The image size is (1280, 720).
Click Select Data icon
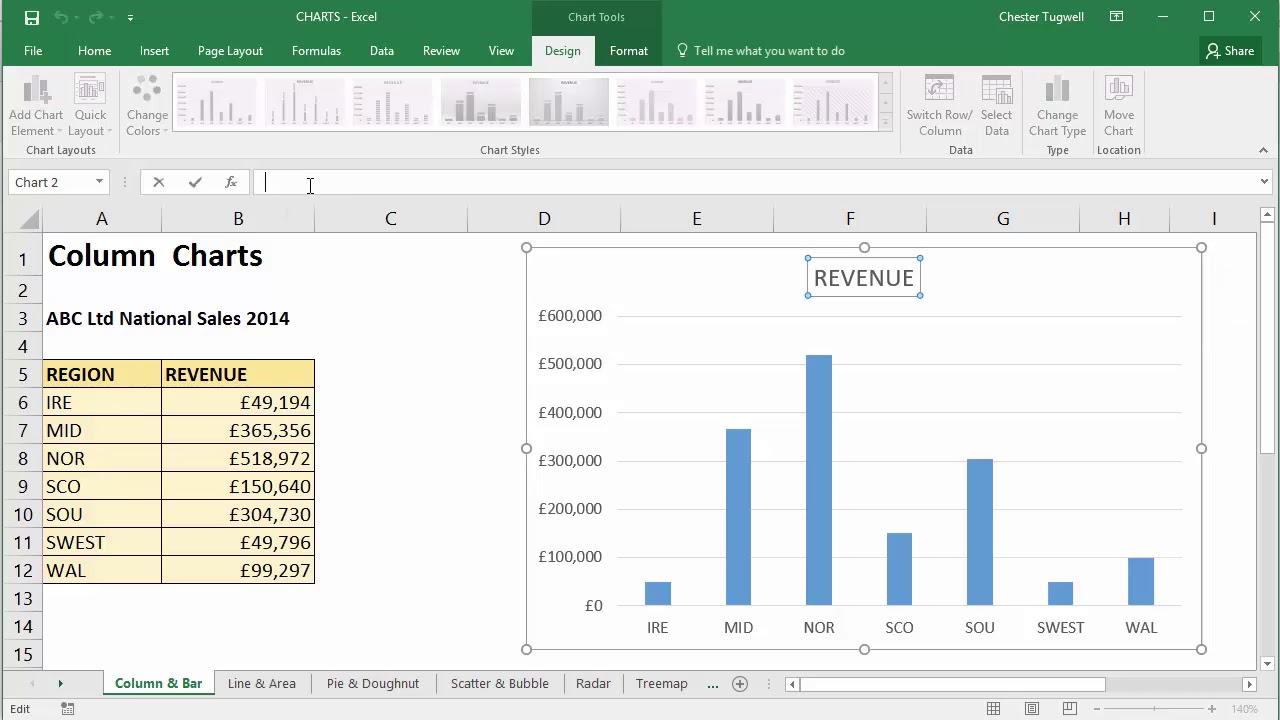996,106
